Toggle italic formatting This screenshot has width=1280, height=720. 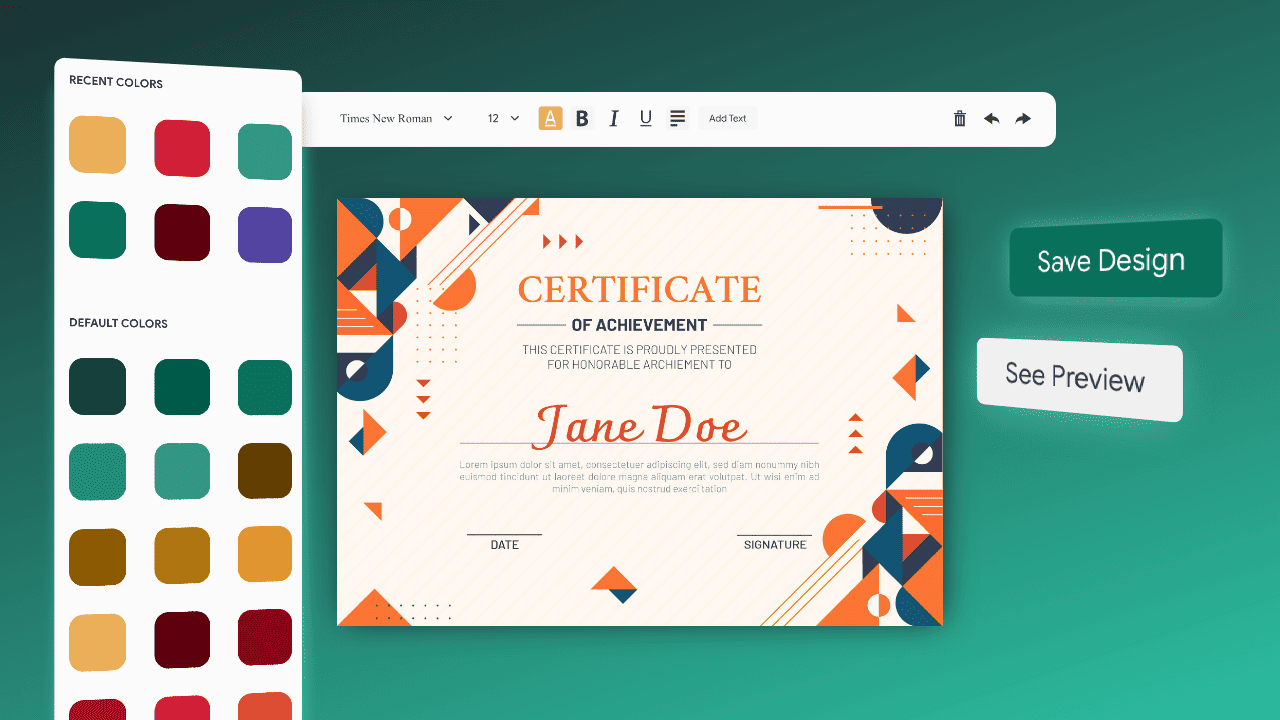(x=614, y=118)
